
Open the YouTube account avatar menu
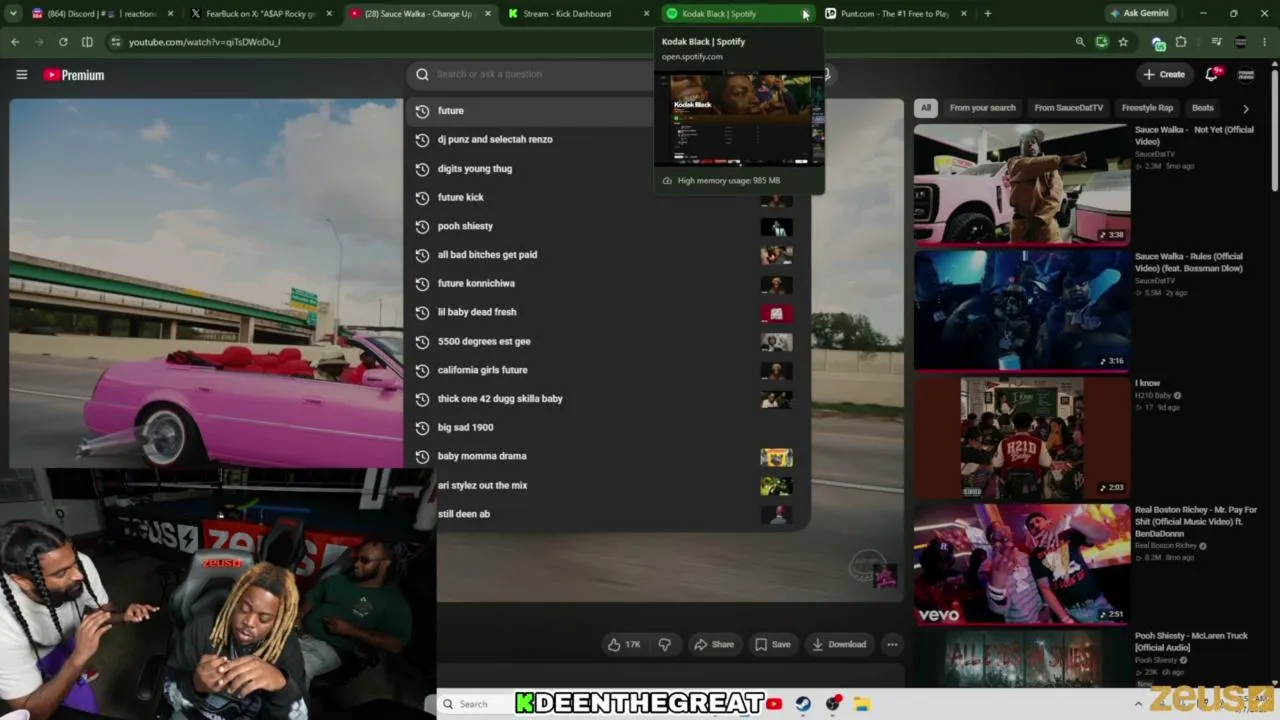pos(1246,75)
